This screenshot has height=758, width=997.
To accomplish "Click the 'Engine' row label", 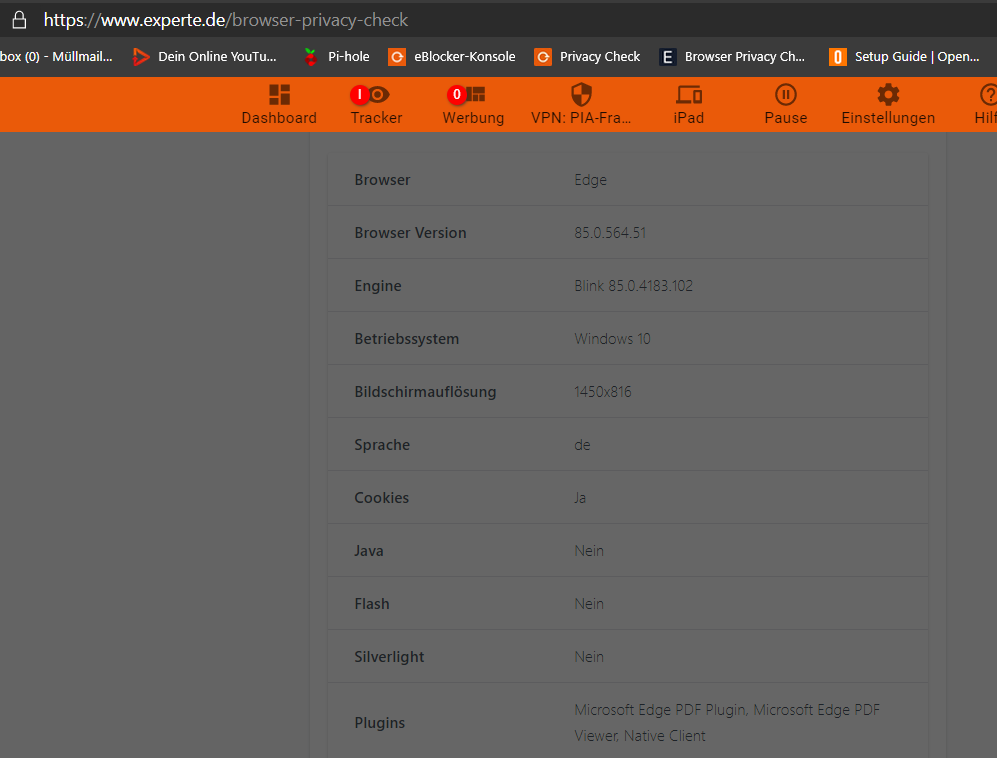I will coord(378,286).
